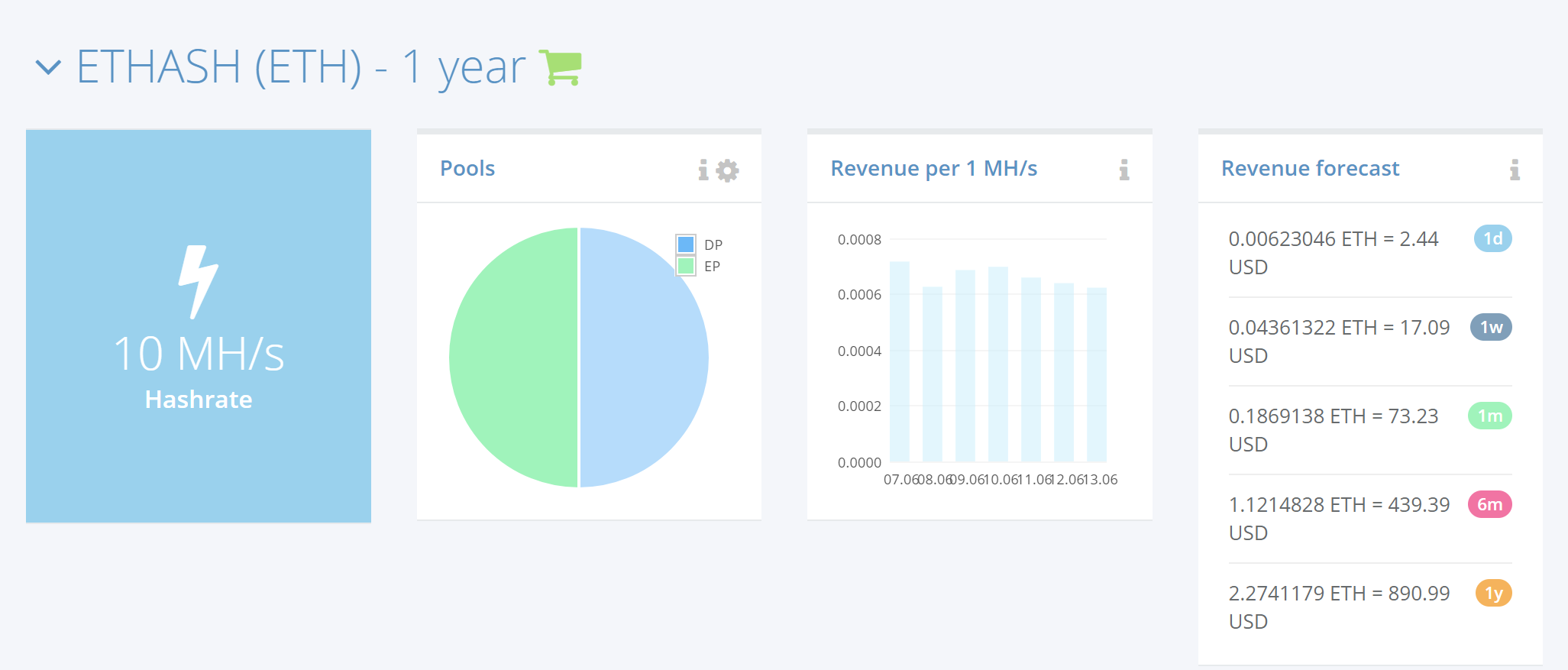Open the Revenue per 1 MH/s info icon

pos(1124,170)
